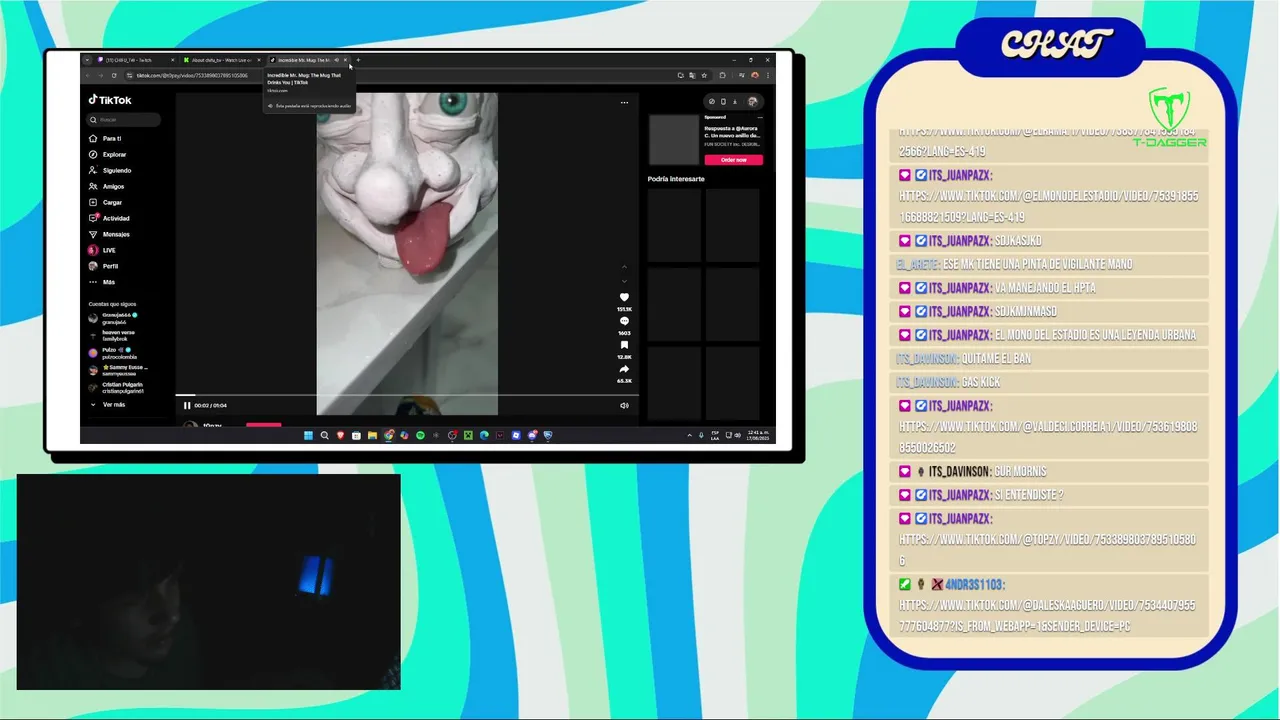Expand Ver más followed accounts

pos(108,405)
